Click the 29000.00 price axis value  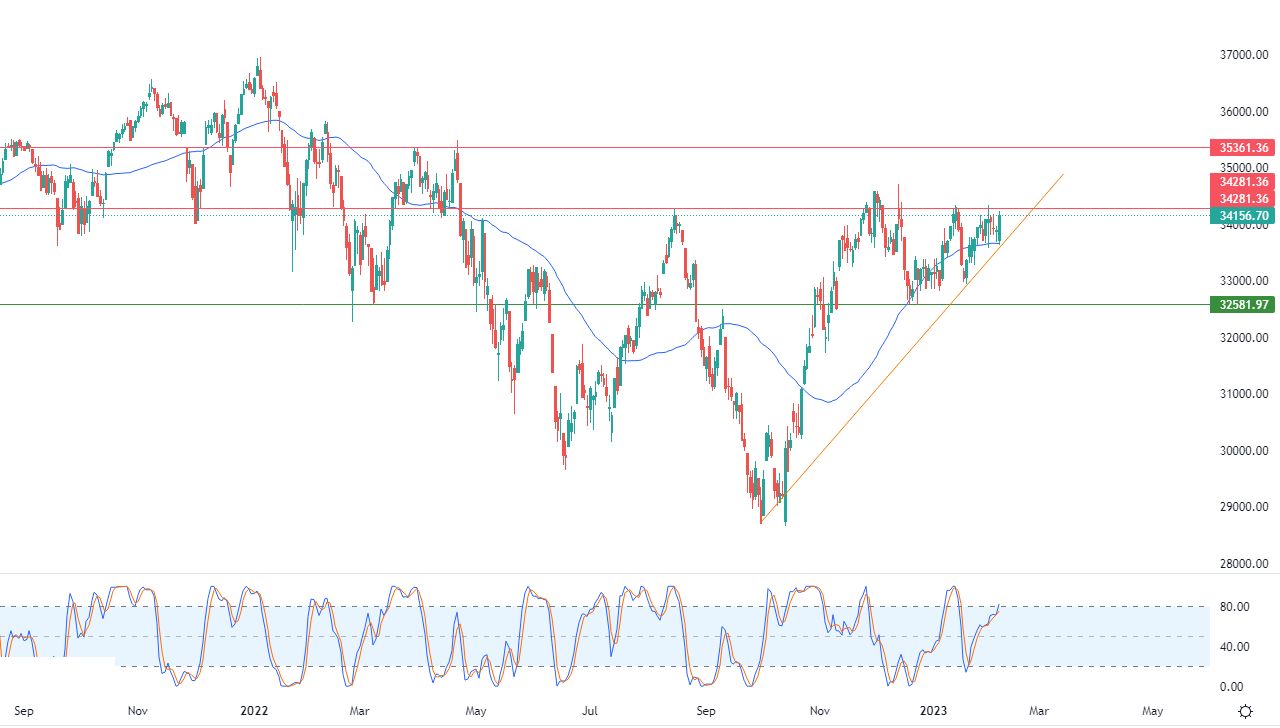1244,507
